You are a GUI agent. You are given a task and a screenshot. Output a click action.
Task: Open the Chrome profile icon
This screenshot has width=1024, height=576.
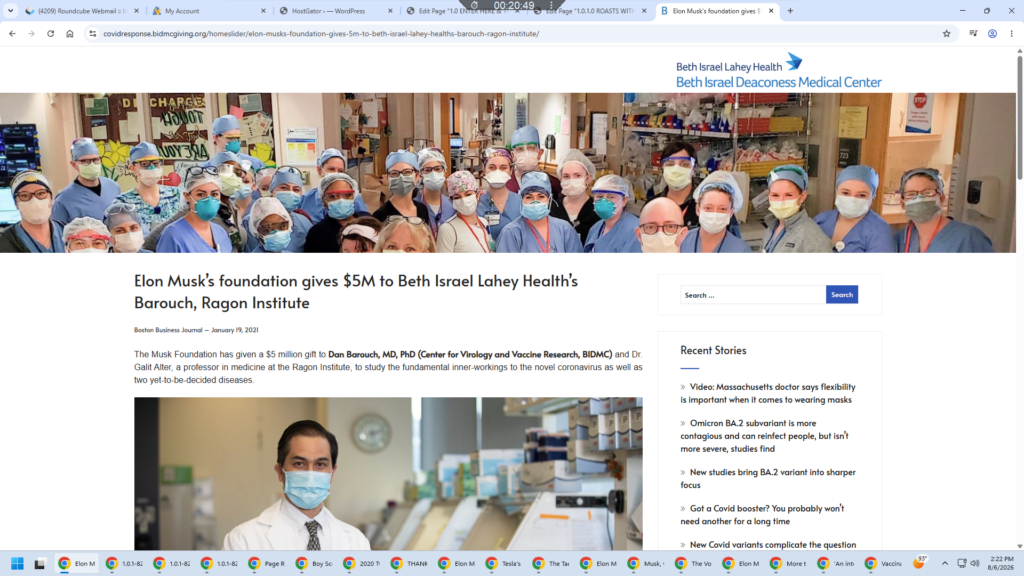pyautogui.click(x=992, y=33)
